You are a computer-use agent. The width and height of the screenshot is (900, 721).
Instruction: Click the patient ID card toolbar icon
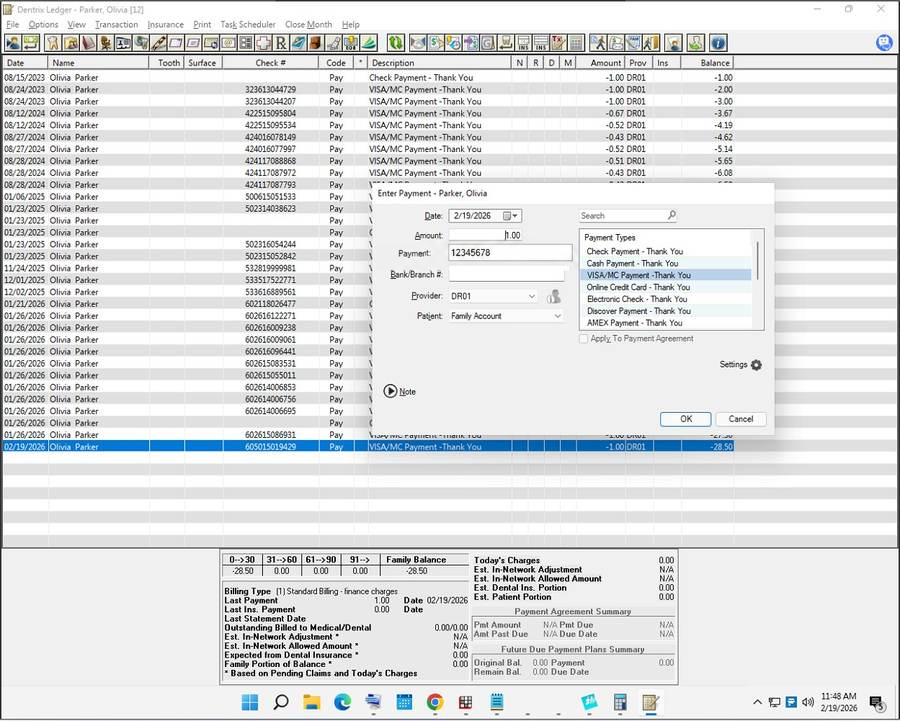(123, 43)
